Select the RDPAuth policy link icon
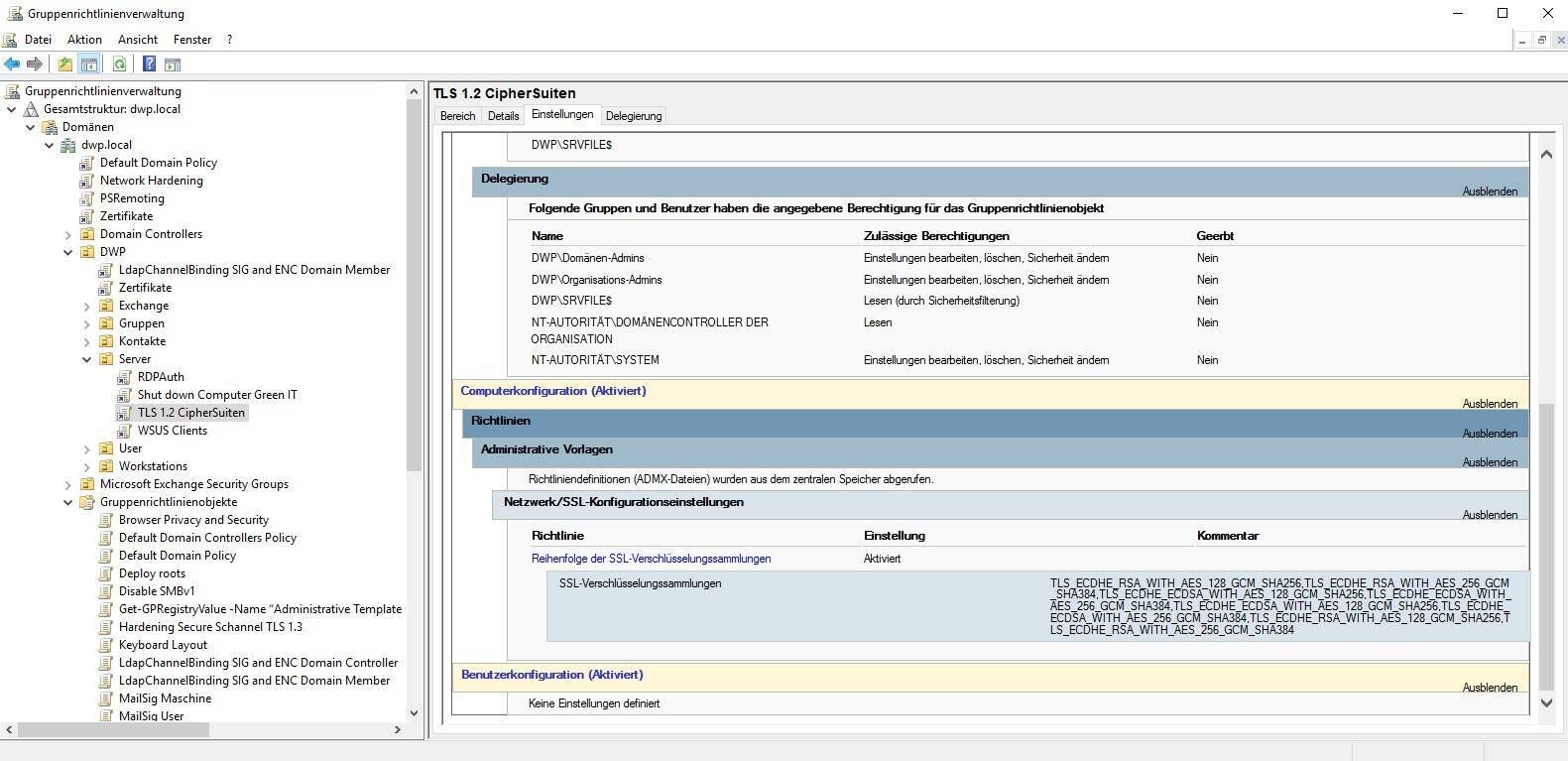 (125, 377)
